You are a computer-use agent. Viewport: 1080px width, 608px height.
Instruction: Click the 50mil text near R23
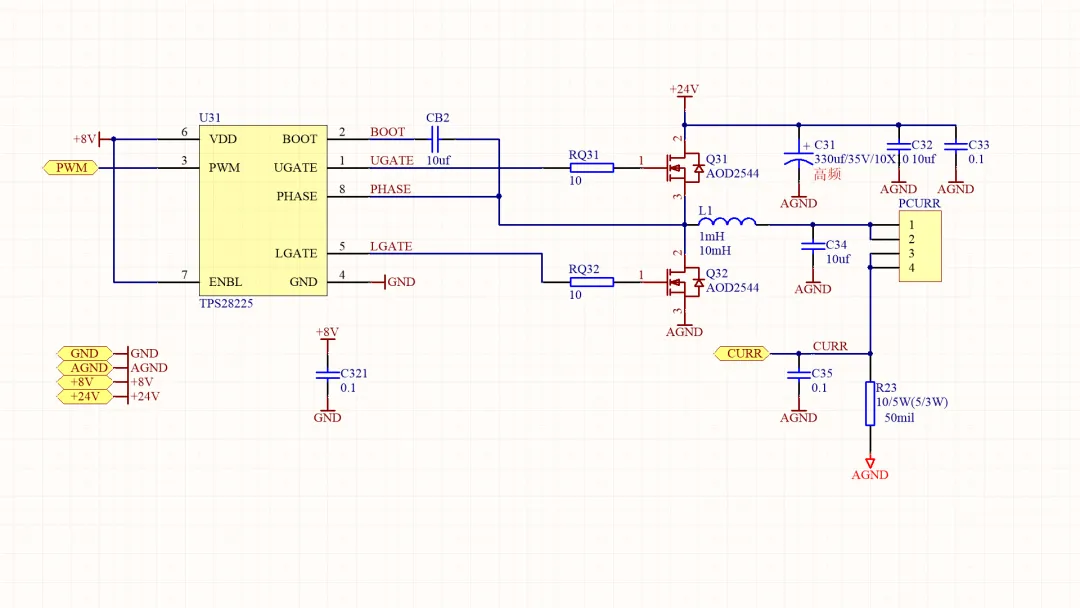[900, 417]
